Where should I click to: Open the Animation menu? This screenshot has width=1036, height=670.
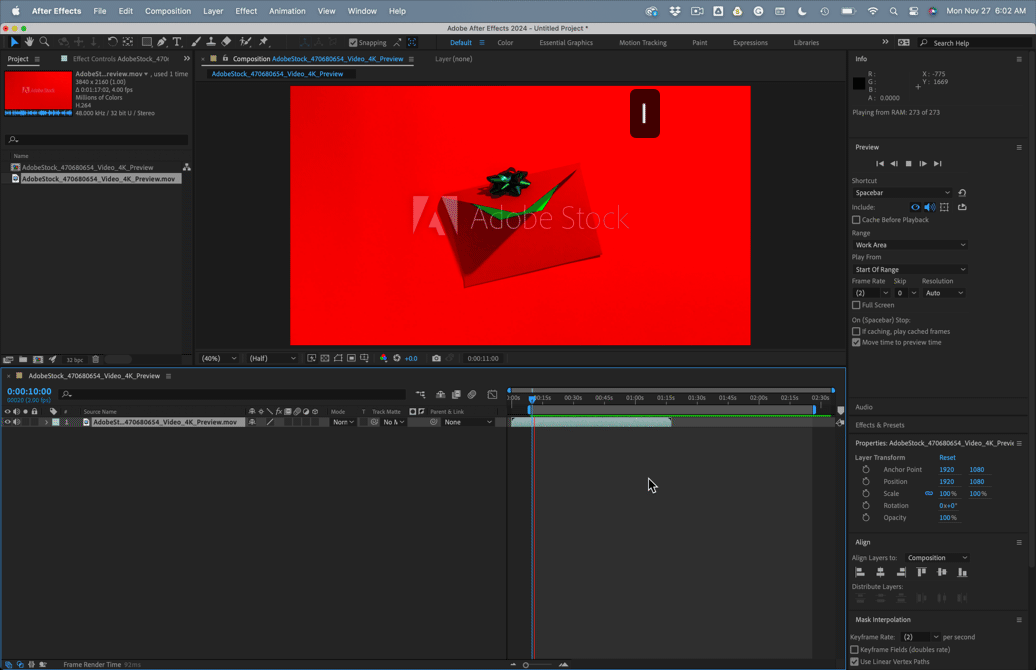point(287,11)
